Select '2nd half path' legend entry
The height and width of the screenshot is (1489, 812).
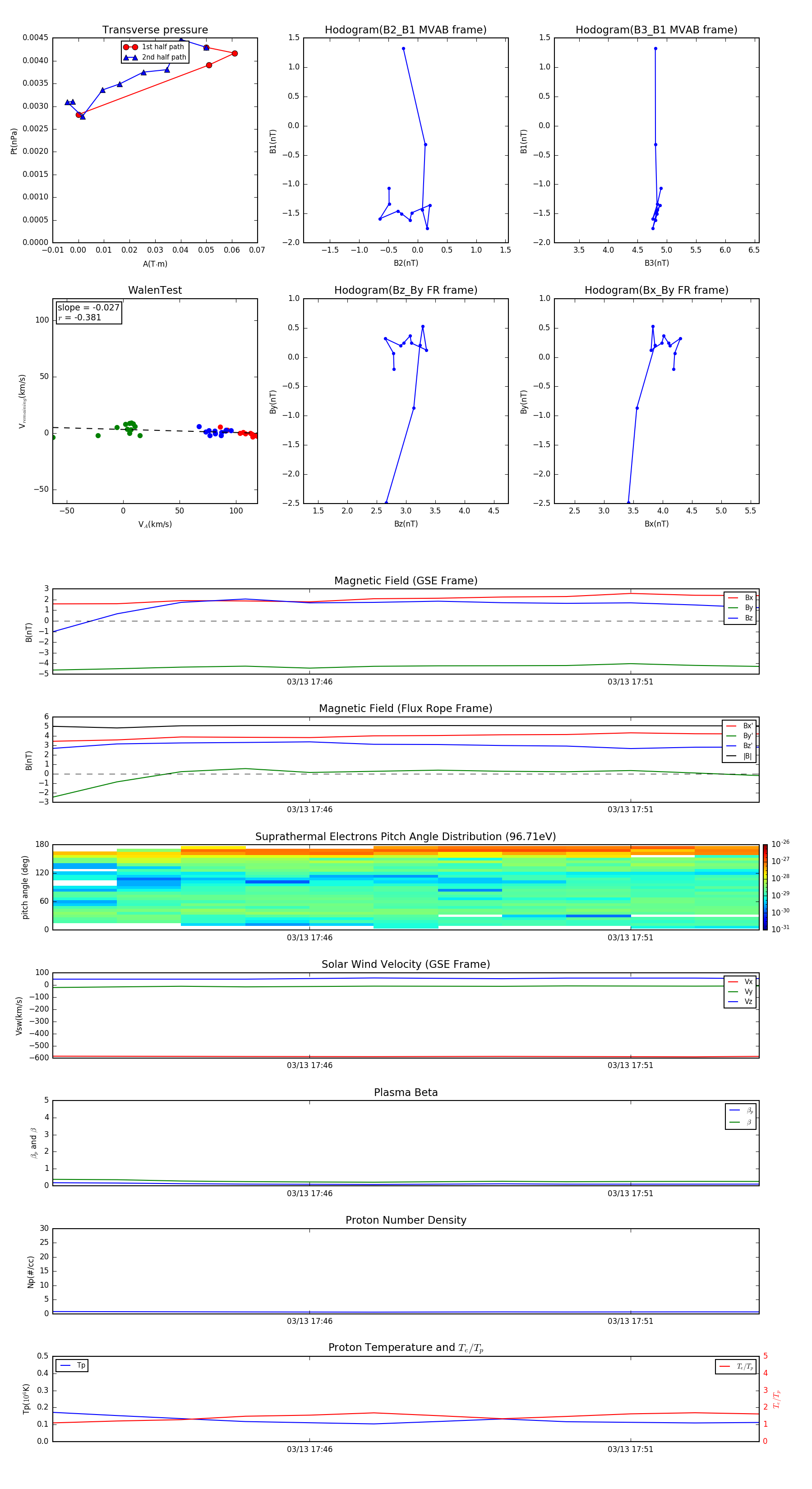tap(155, 57)
